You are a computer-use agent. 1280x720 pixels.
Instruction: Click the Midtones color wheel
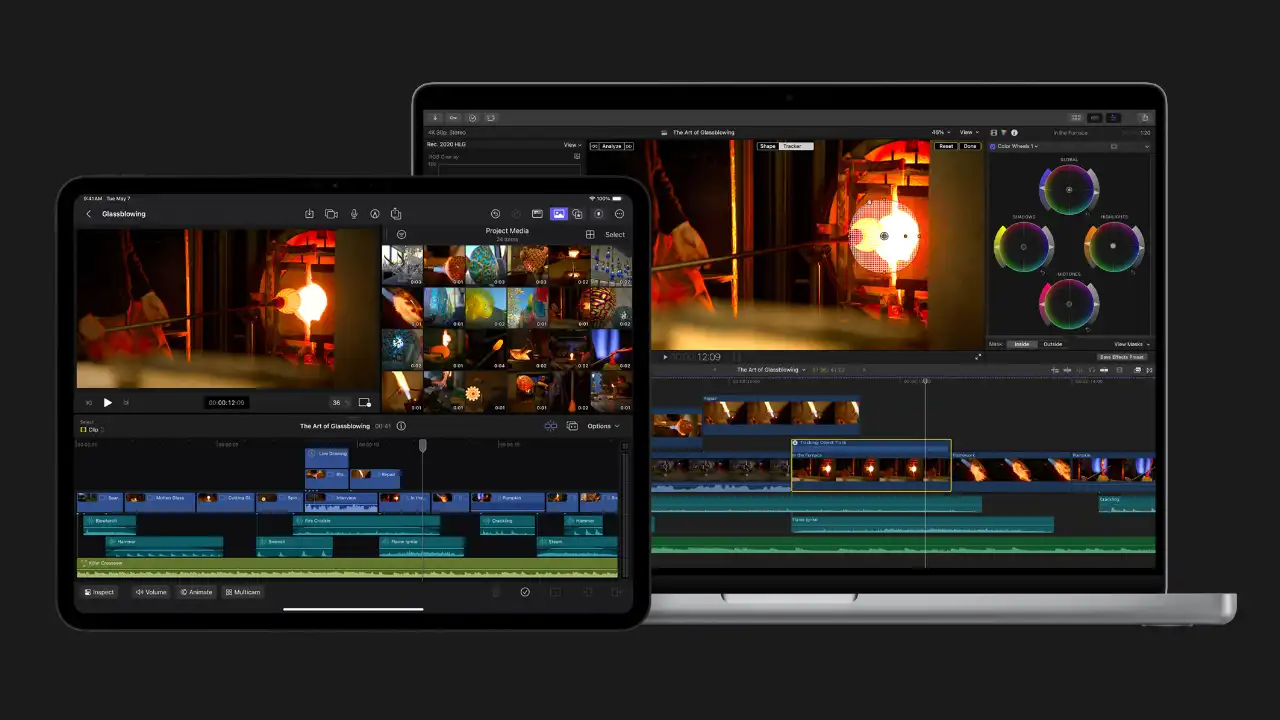coord(1069,304)
